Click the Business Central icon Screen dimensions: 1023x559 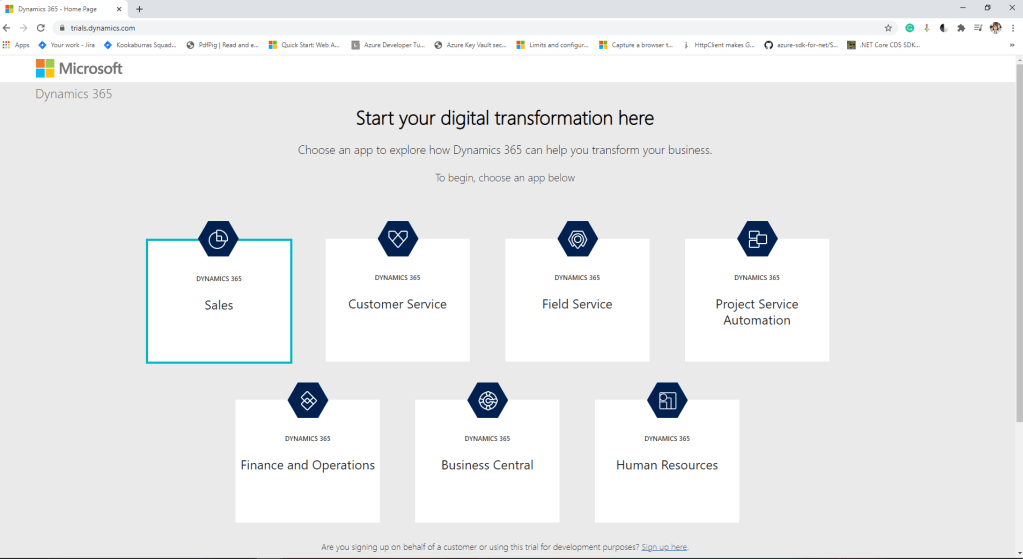coord(487,400)
